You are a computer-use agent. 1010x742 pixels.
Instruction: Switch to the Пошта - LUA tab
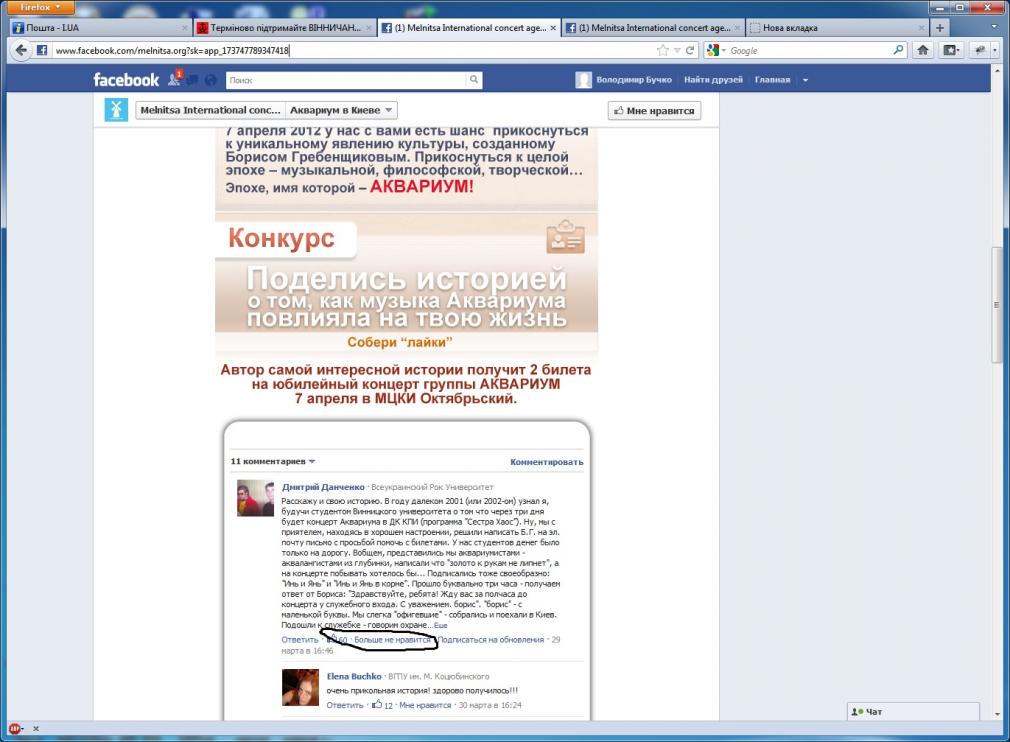coord(100,28)
